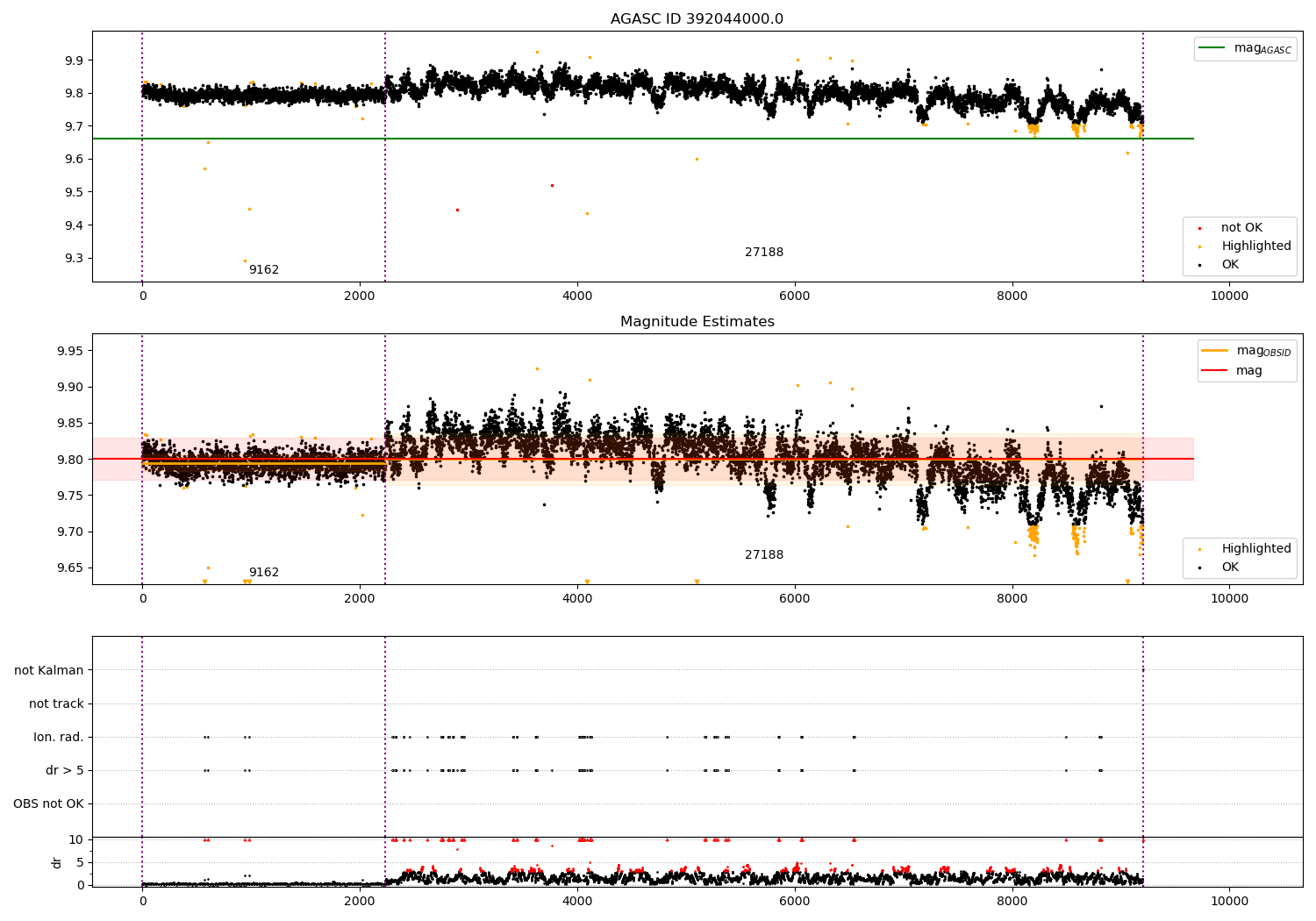Click the 9.95 y-tick in middle plot
Screen dimensions: 1316x921
pos(70,351)
